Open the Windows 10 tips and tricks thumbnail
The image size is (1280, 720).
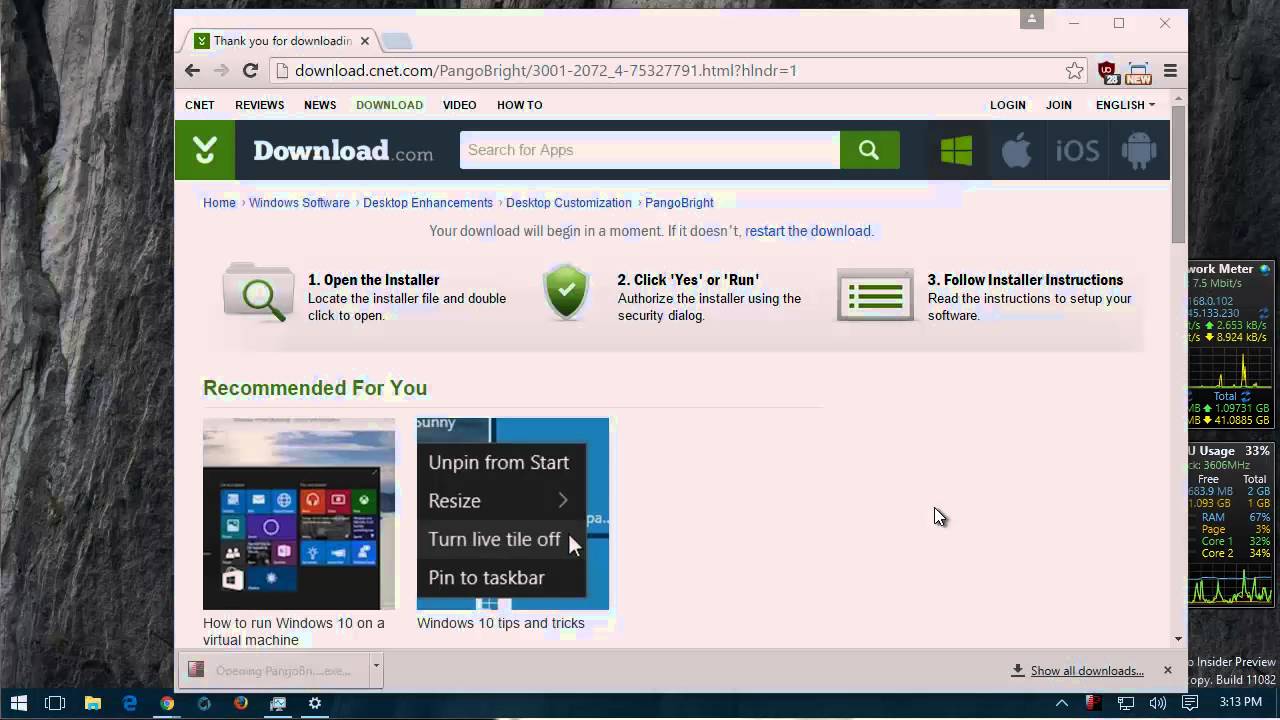(513, 514)
